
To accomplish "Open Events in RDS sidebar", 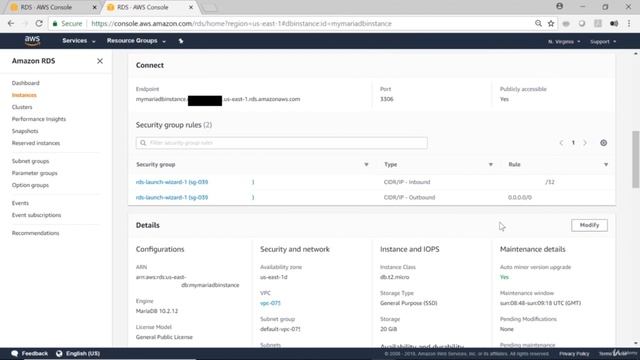I will (x=20, y=203).
